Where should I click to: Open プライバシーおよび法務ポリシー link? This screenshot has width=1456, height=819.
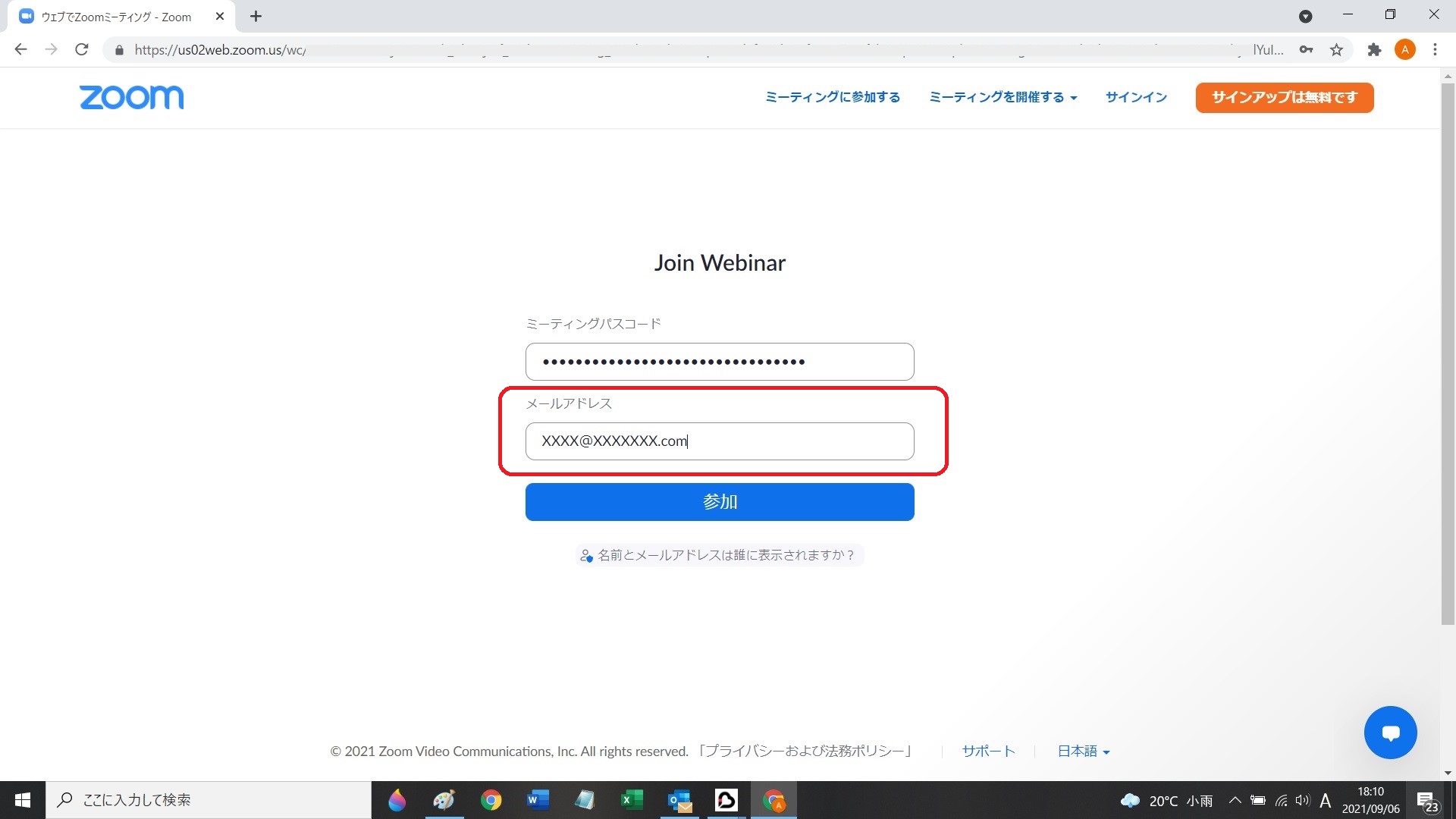tap(804, 752)
